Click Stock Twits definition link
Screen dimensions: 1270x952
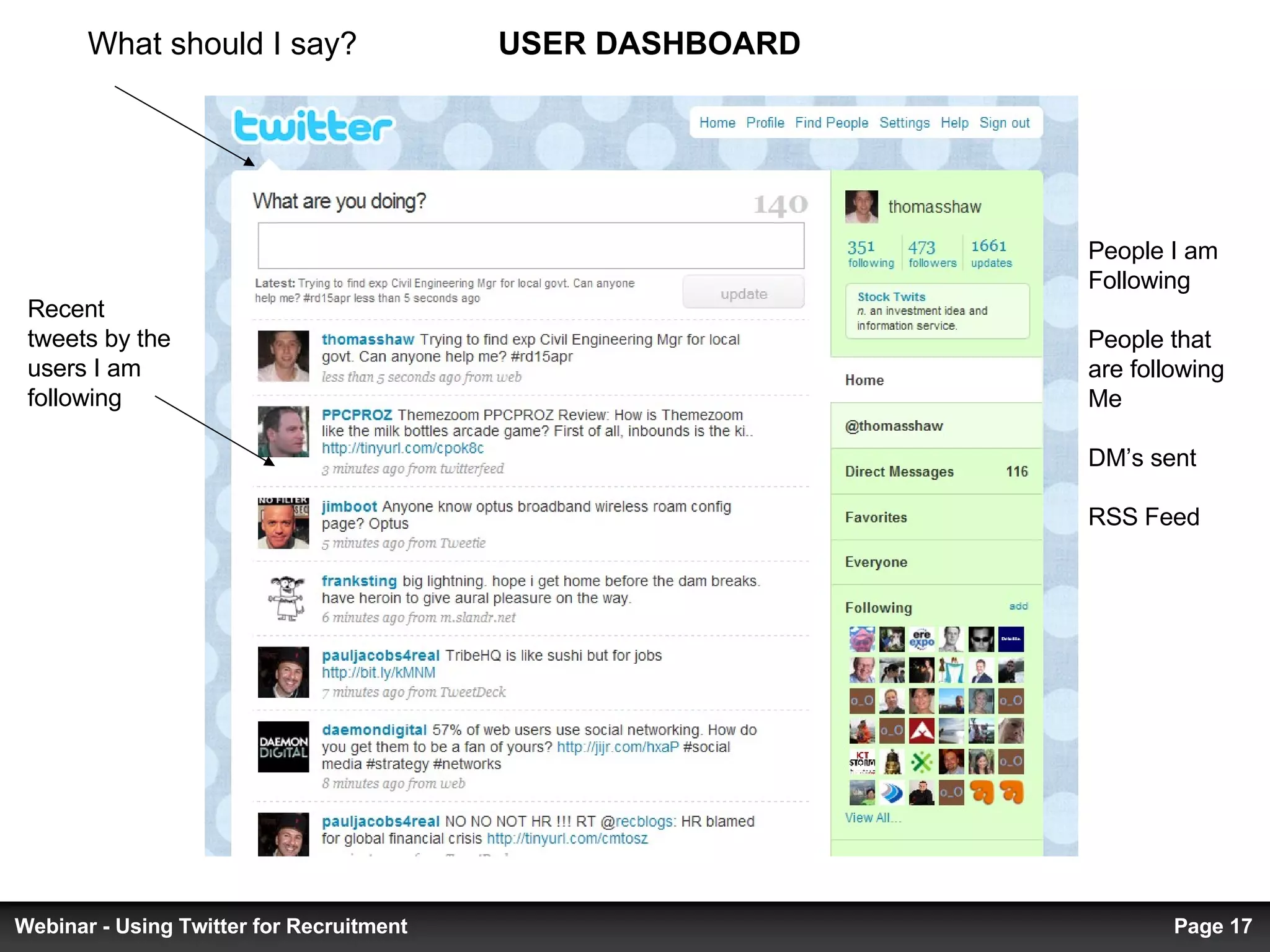pos(892,297)
